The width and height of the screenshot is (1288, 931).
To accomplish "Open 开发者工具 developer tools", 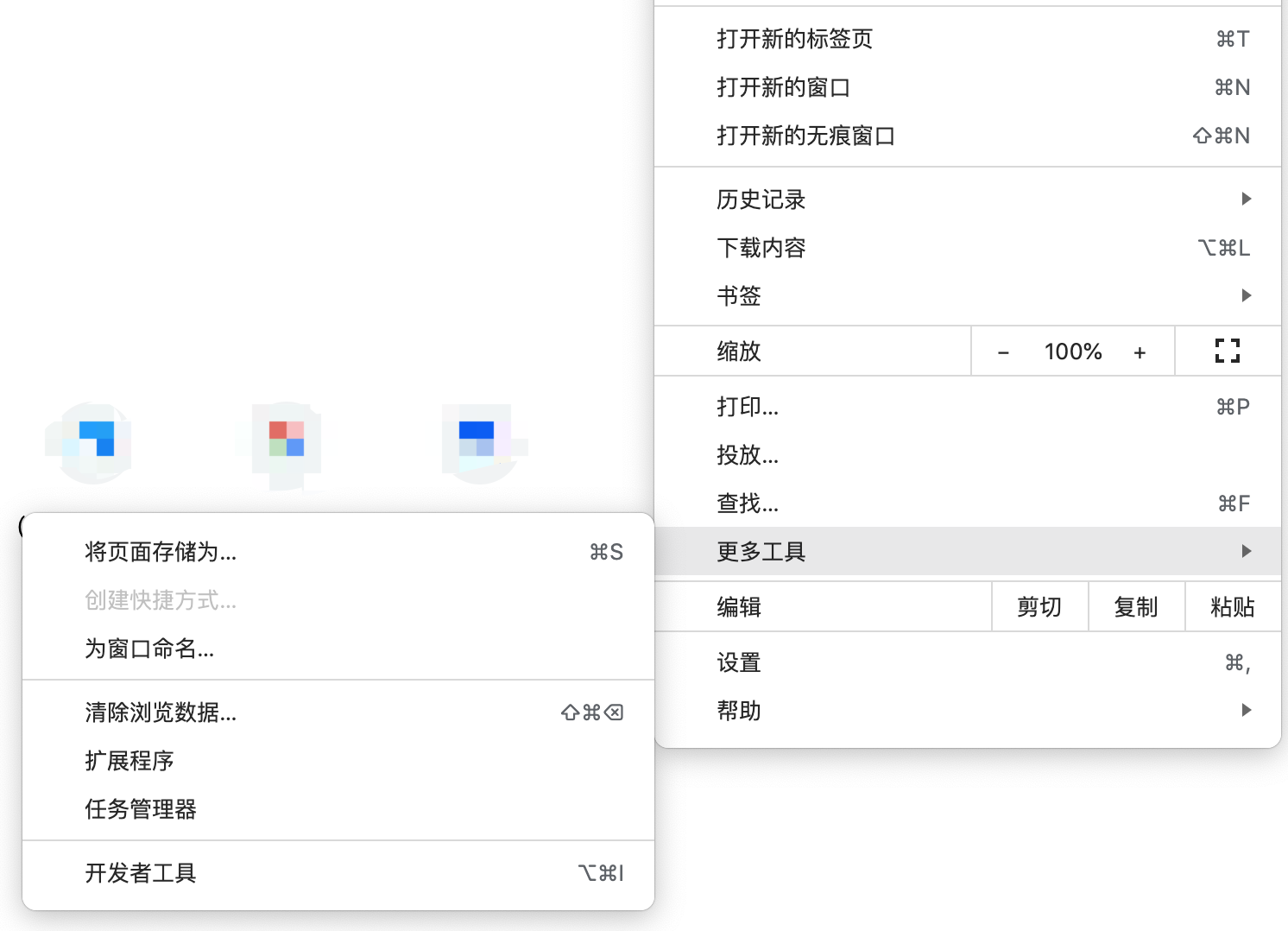I will [338, 873].
